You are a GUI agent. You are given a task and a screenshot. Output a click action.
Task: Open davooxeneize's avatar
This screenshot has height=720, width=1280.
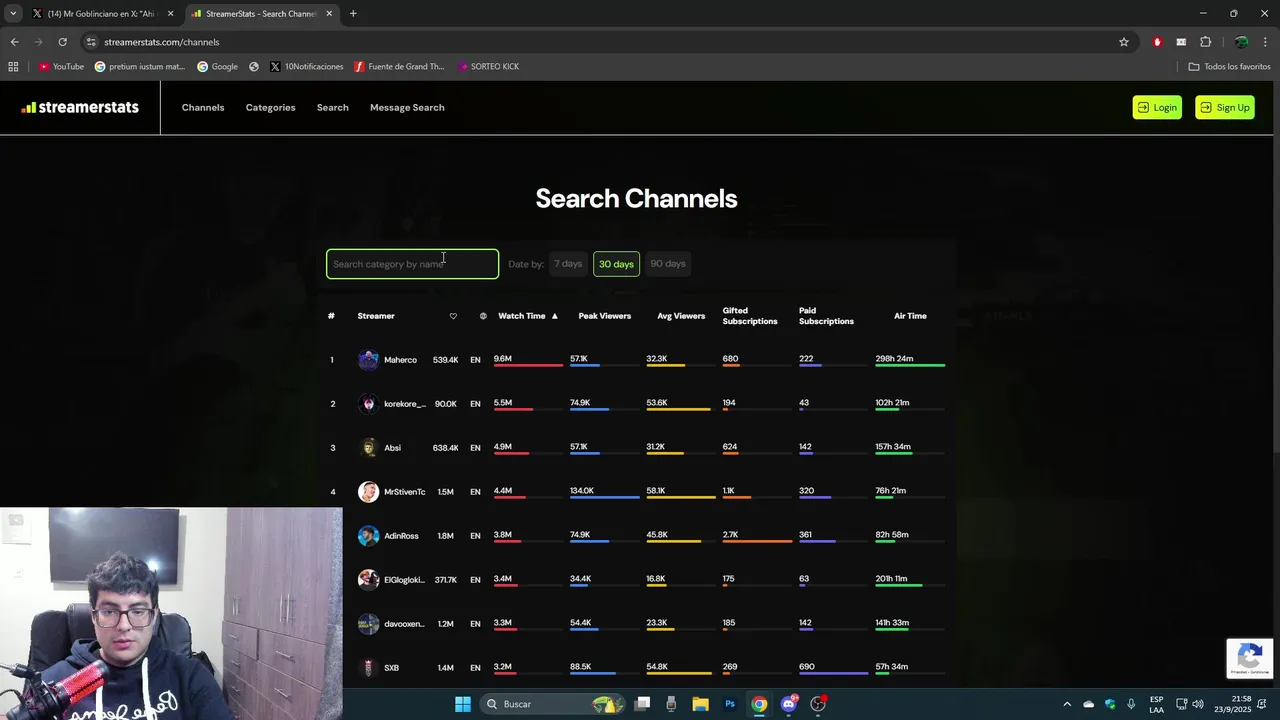[369, 624]
